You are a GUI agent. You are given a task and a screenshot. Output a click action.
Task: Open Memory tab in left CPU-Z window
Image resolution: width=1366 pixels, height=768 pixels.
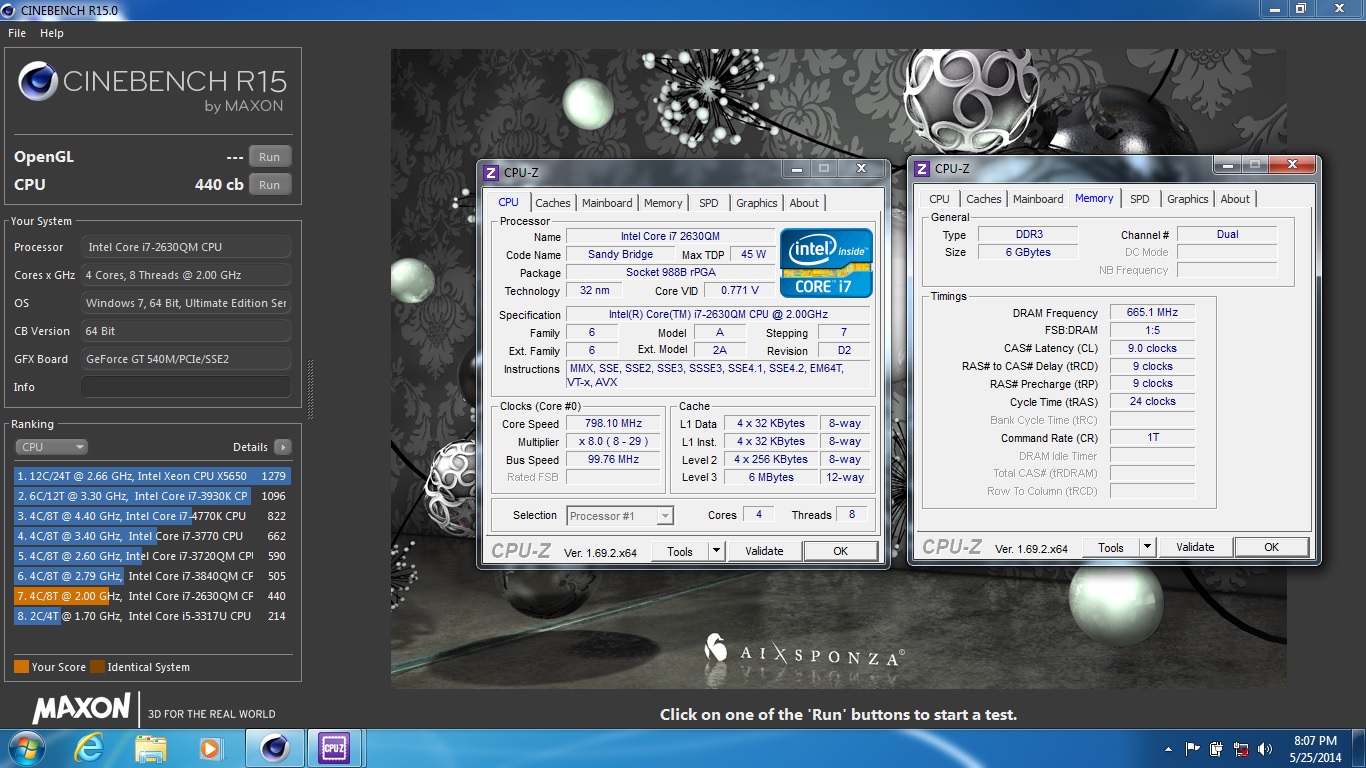(663, 203)
